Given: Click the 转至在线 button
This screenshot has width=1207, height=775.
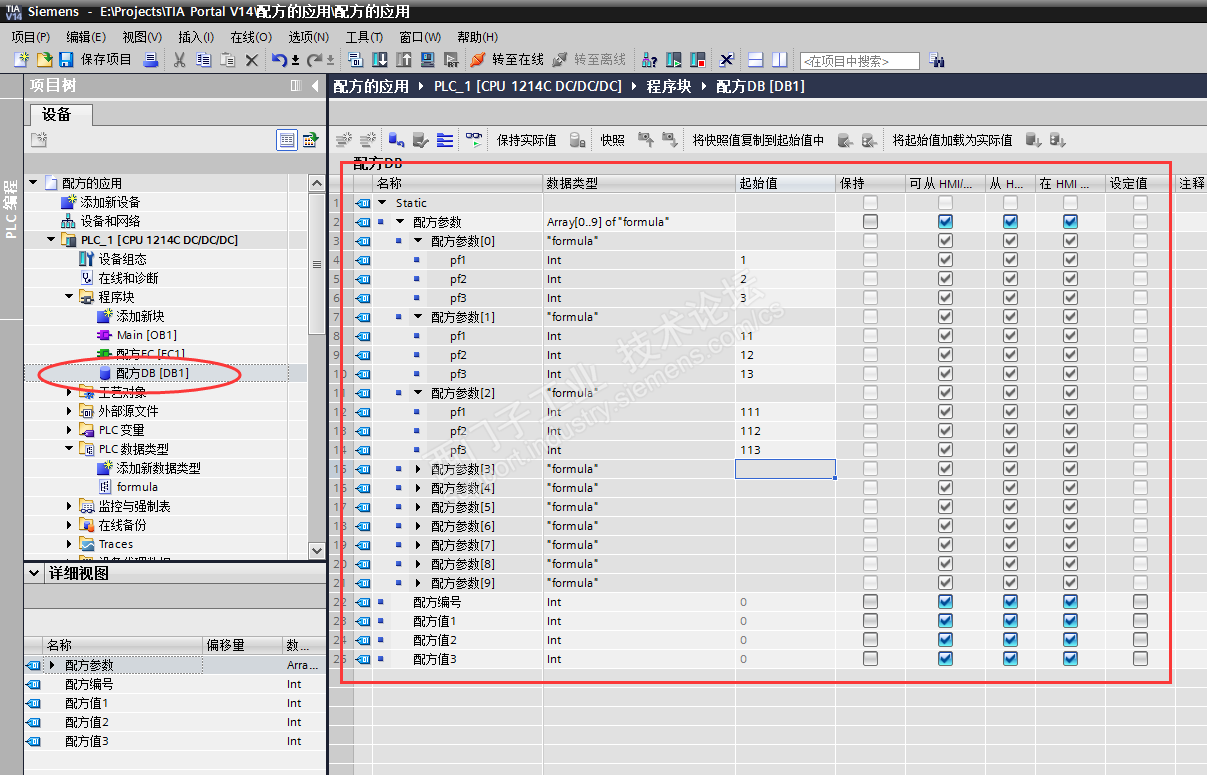Looking at the screenshot, I should coord(507,60).
